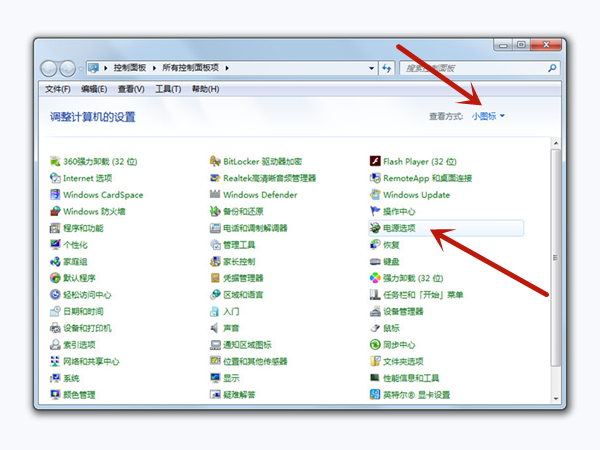Click the 鼠标 mouse icon
Screen dimensions: 600x450
coord(375,328)
